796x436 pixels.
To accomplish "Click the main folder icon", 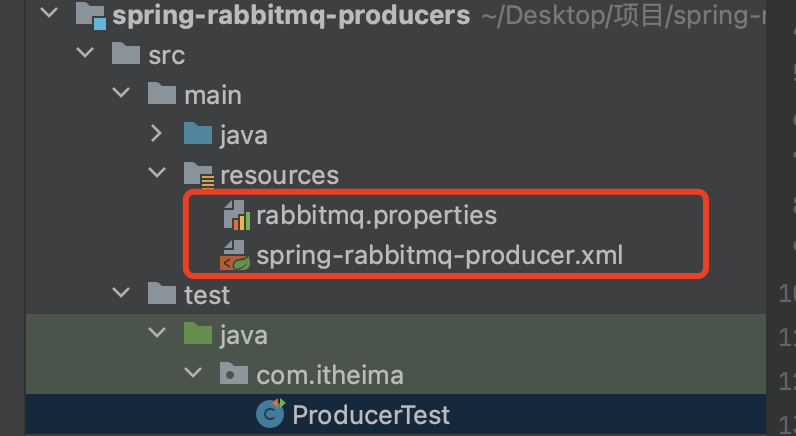I will point(162,95).
